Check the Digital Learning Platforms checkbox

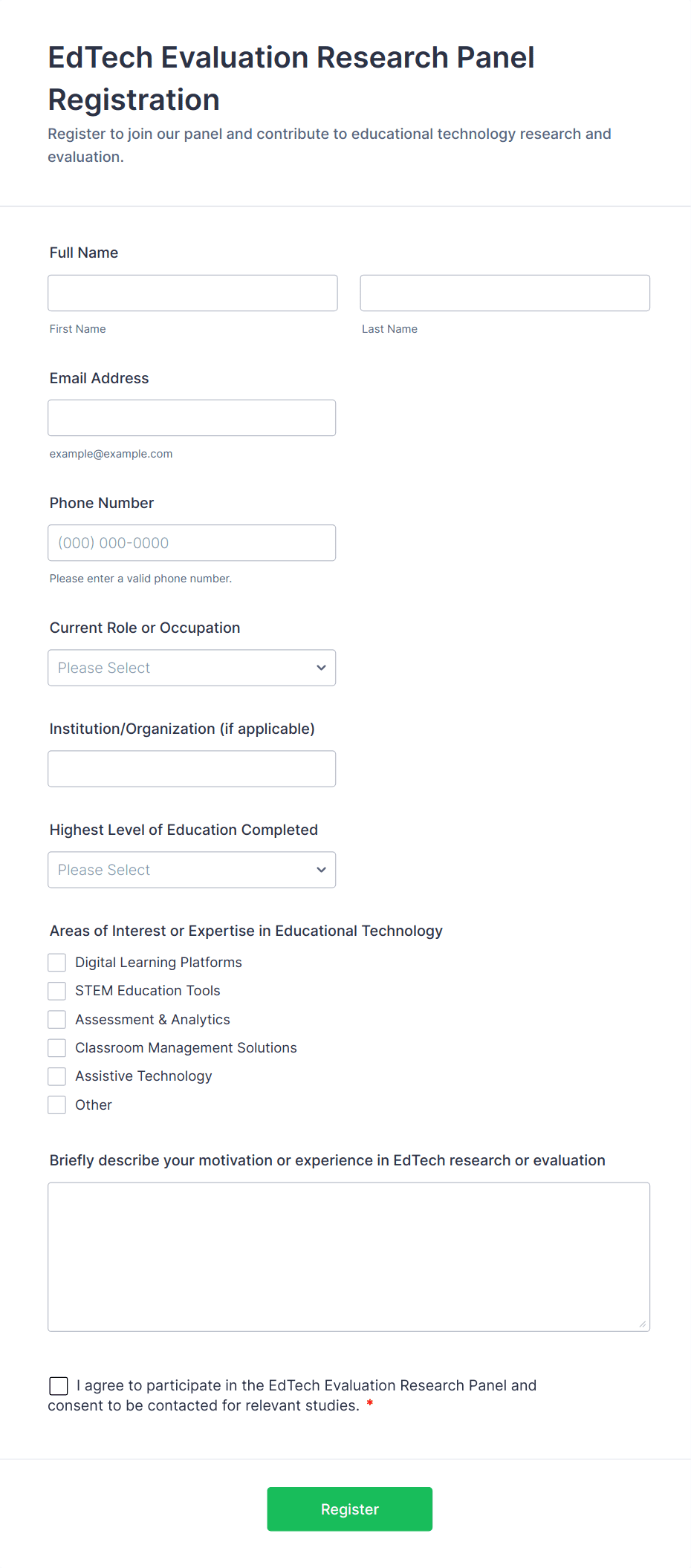[x=56, y=962]
